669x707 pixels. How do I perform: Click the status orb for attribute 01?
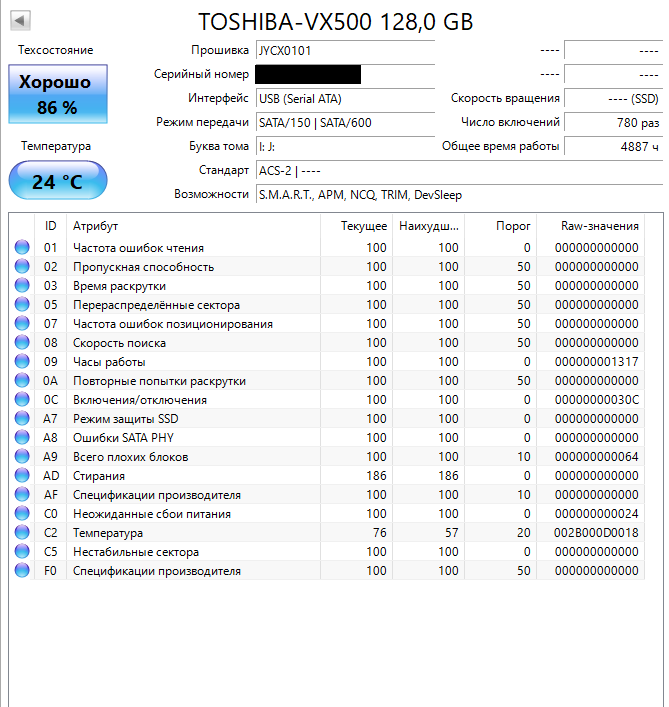22,247
